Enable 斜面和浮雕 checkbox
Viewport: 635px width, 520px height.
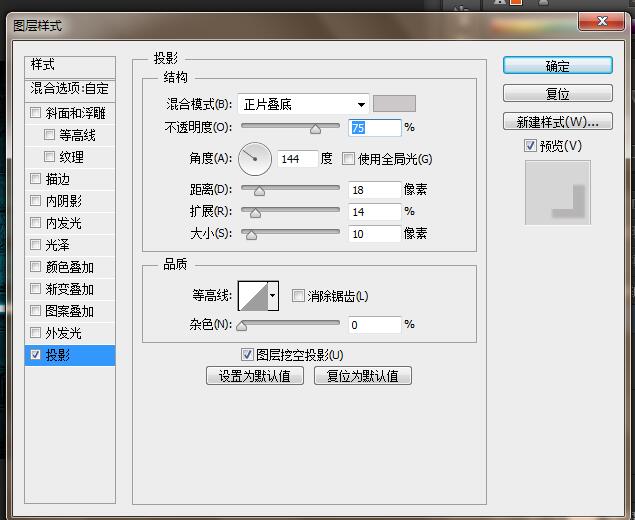[x=36, y=112]
